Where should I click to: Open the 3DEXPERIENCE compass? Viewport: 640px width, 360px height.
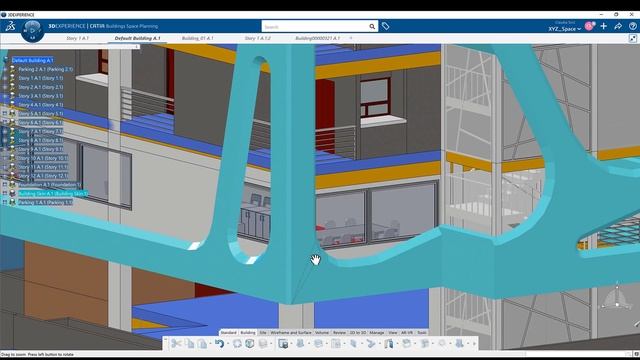tap(32, 31)
